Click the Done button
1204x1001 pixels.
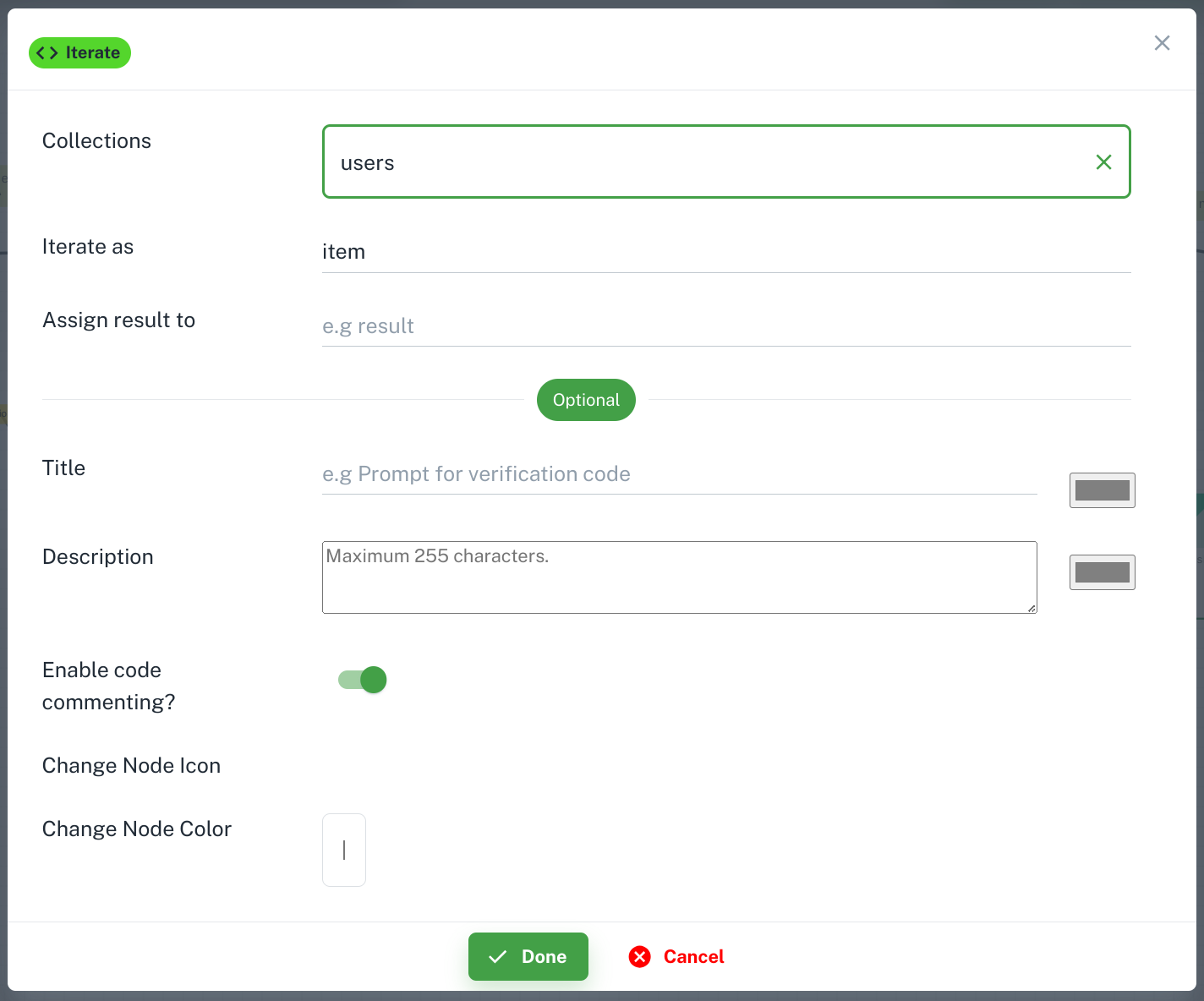click(528, 956)
